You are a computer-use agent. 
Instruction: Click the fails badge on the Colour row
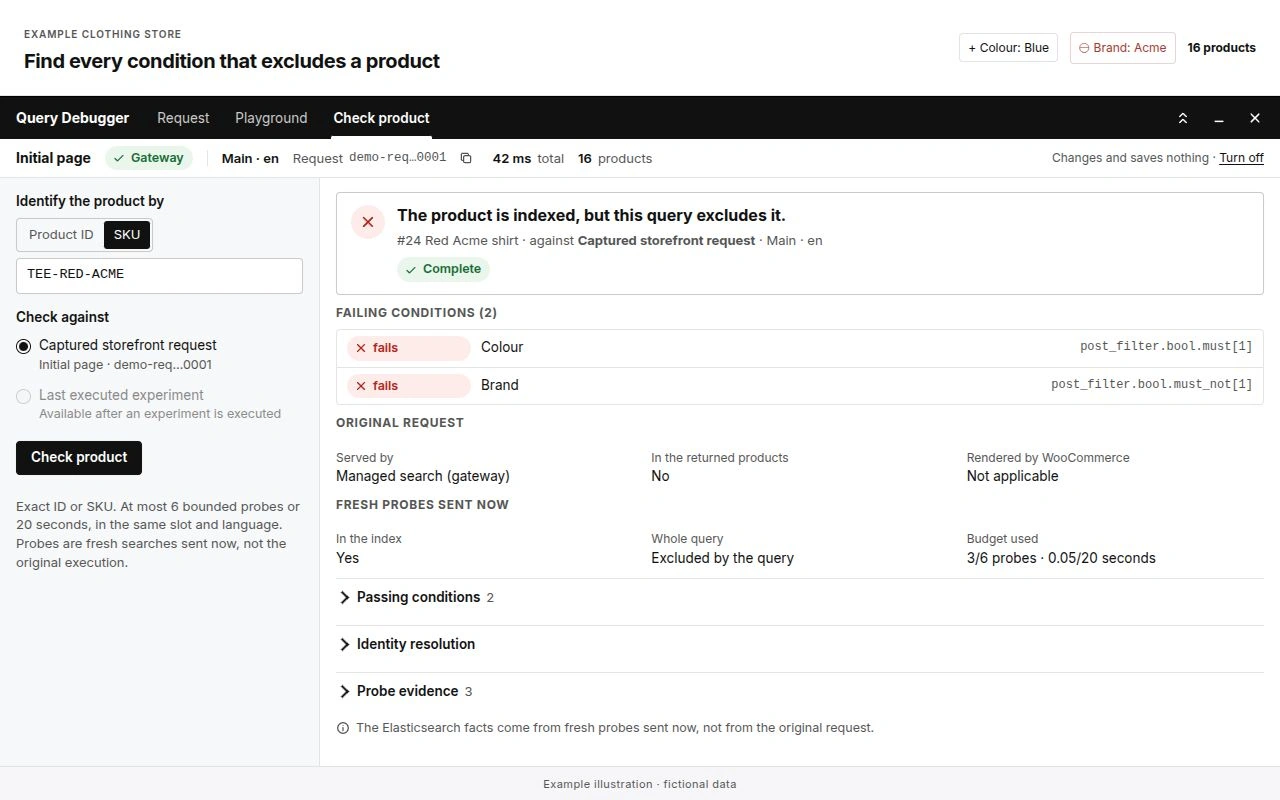tap(408, 348)
